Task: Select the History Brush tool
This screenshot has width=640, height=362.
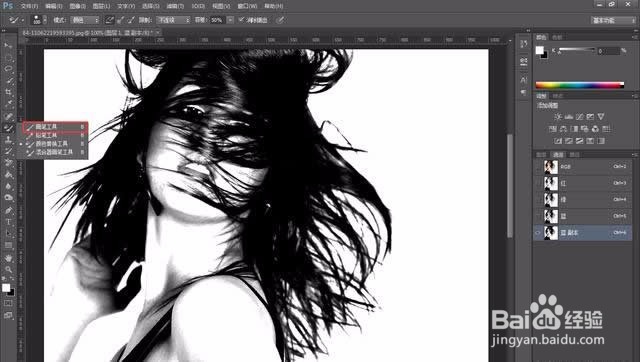Action: click(8, 151)
